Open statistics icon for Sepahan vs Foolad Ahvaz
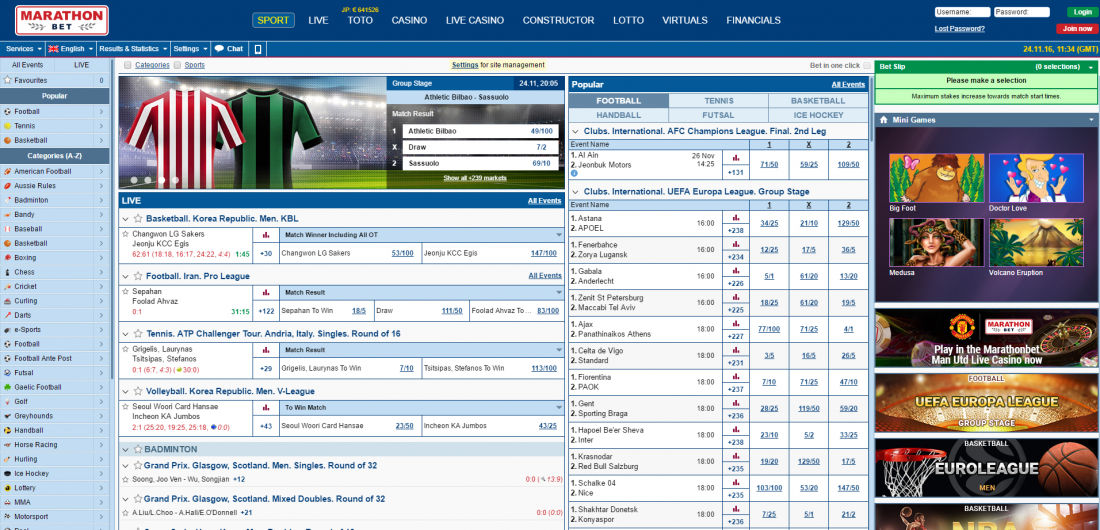This screenshot has height=530, width=1100. (266, 292)
